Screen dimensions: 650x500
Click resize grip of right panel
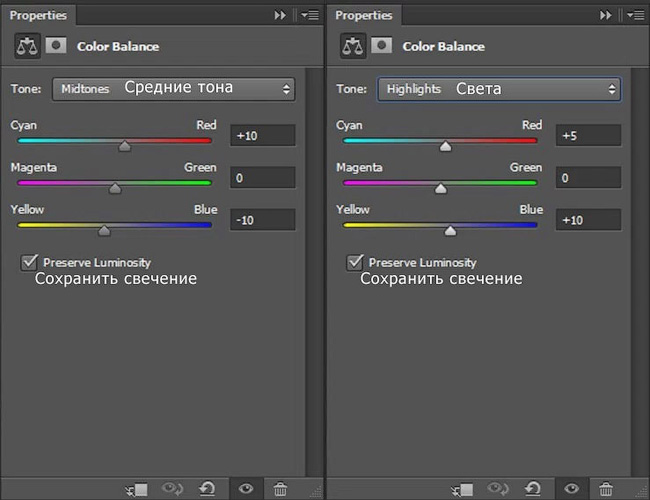click(642, 492)
